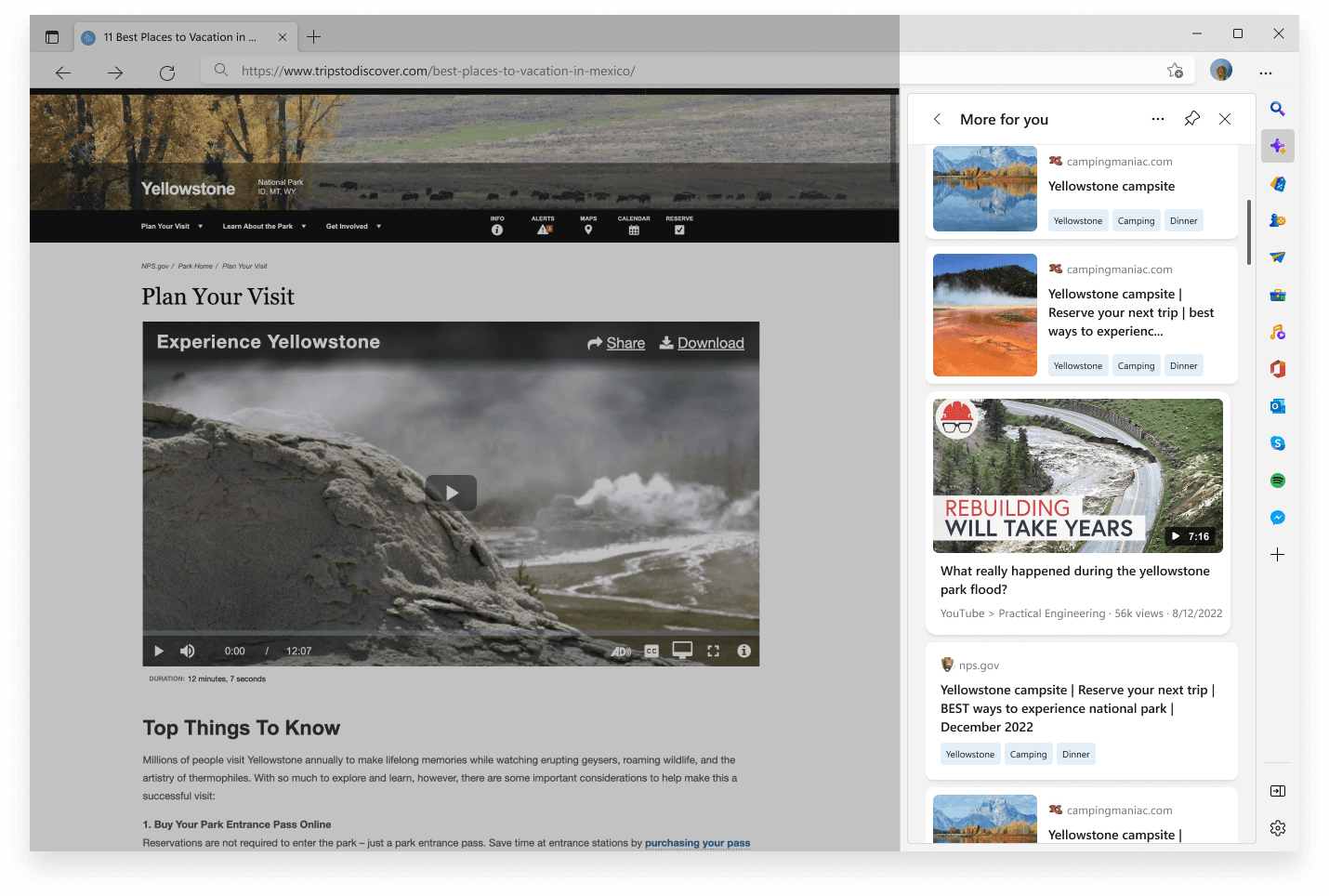Expand the Get Involved menu
Viewport: 1329px width, 896px height.
[x=353, y=226]
